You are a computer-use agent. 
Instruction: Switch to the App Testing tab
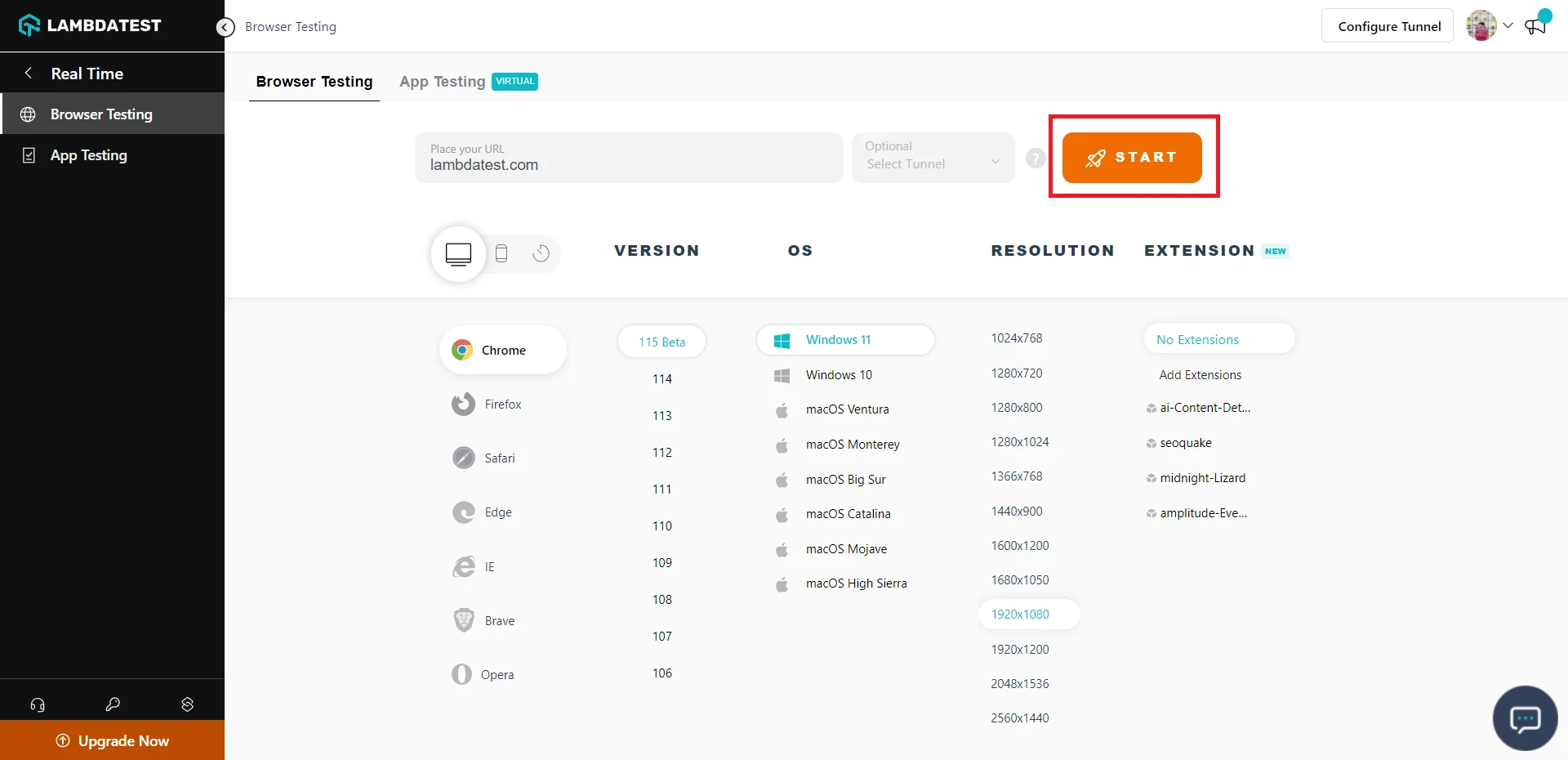click(x=469, y=81)
